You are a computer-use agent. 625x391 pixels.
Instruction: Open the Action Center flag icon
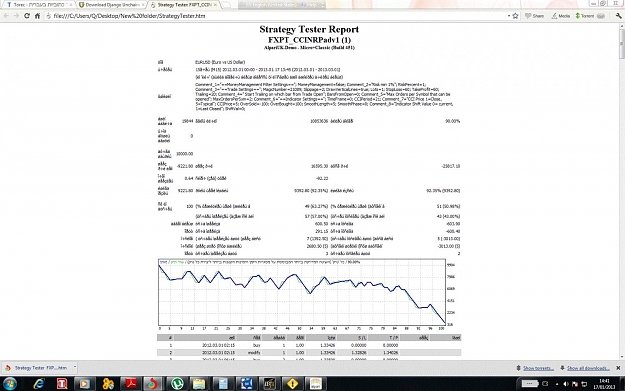(x=575, y=384)
